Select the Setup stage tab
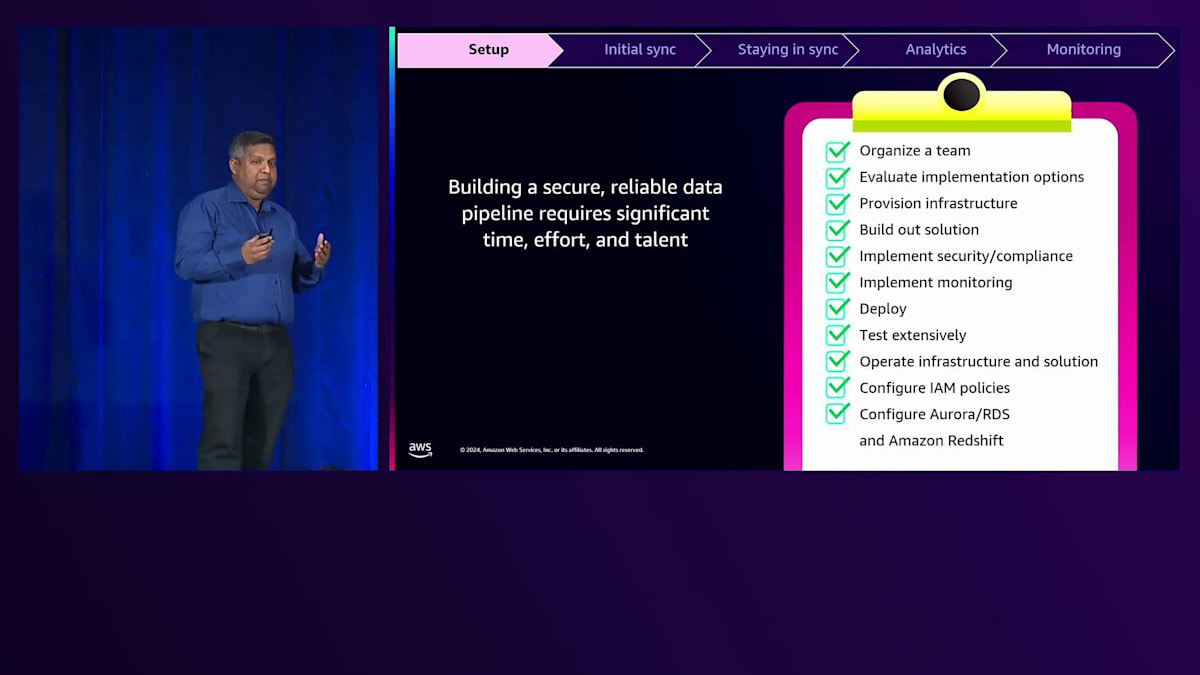 [x=481, y=50]
